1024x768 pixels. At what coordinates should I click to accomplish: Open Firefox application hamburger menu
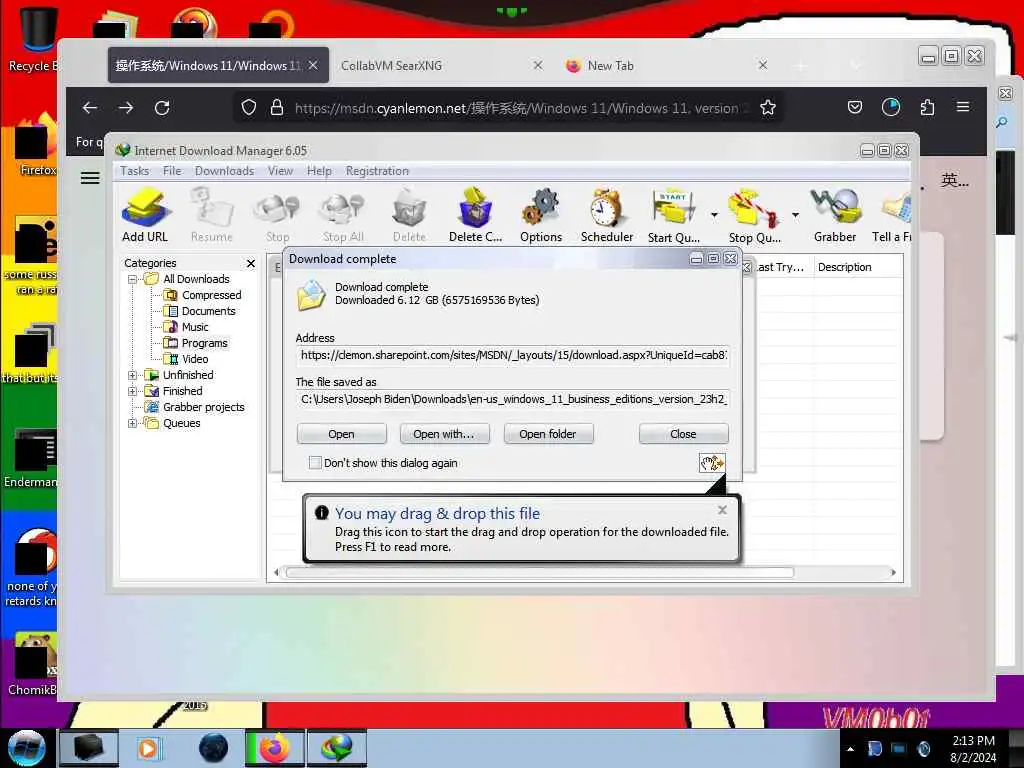(x=963, y=107)
